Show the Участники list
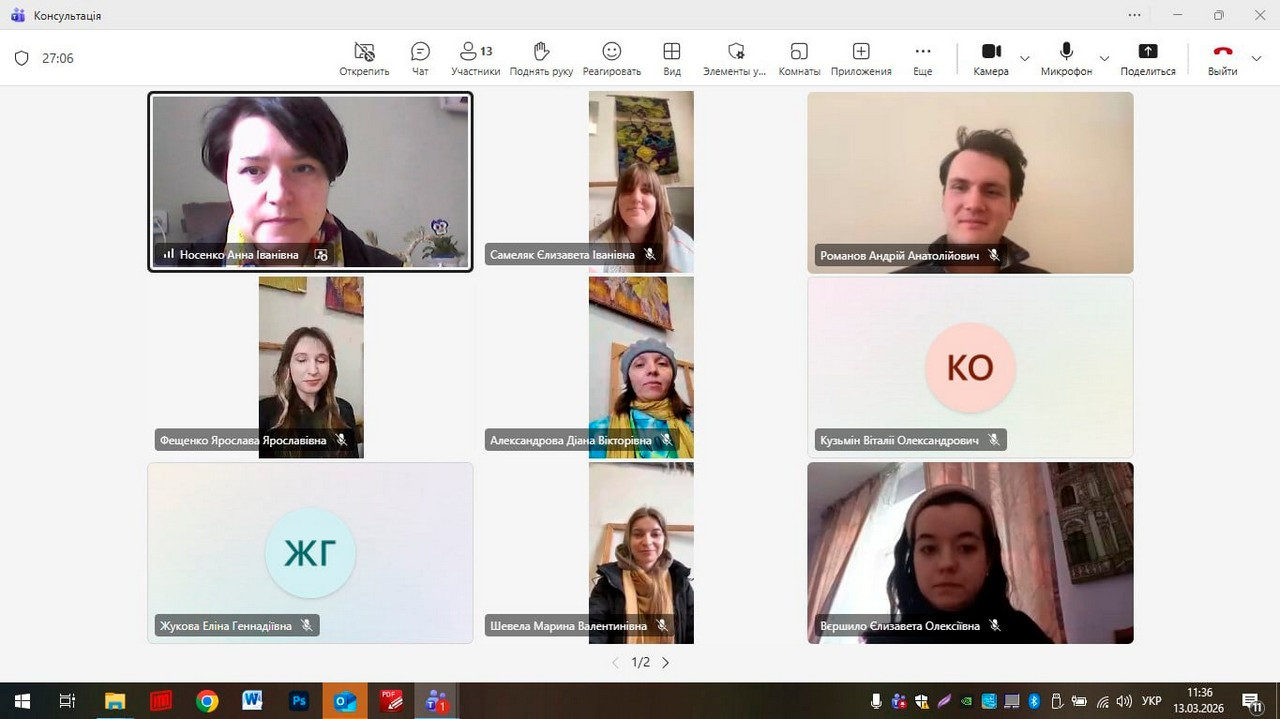Image resolution: width=1280 pixels, height=719 pixels. (x=475, y=58)
